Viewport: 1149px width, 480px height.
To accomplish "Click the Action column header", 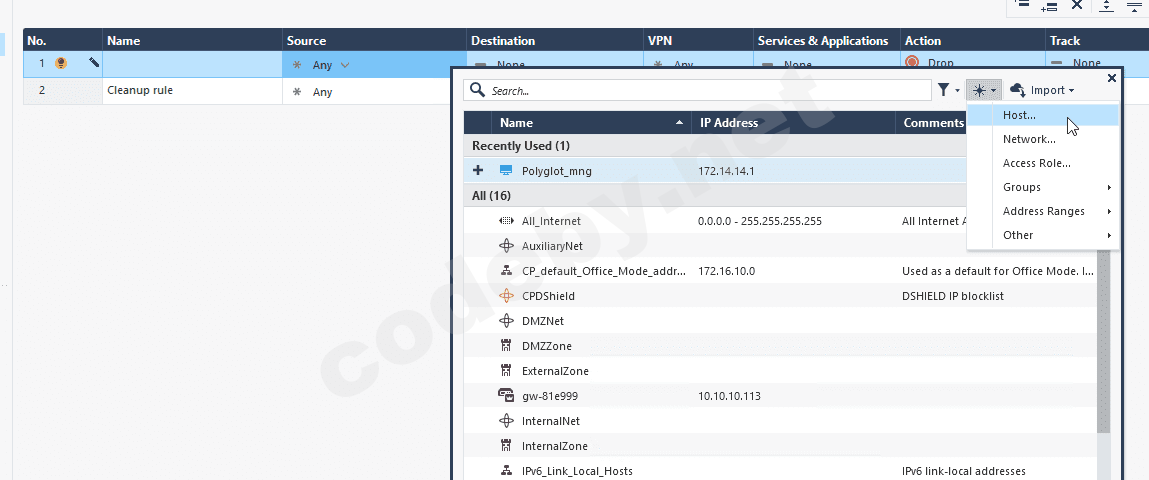I will click(972, 40).
